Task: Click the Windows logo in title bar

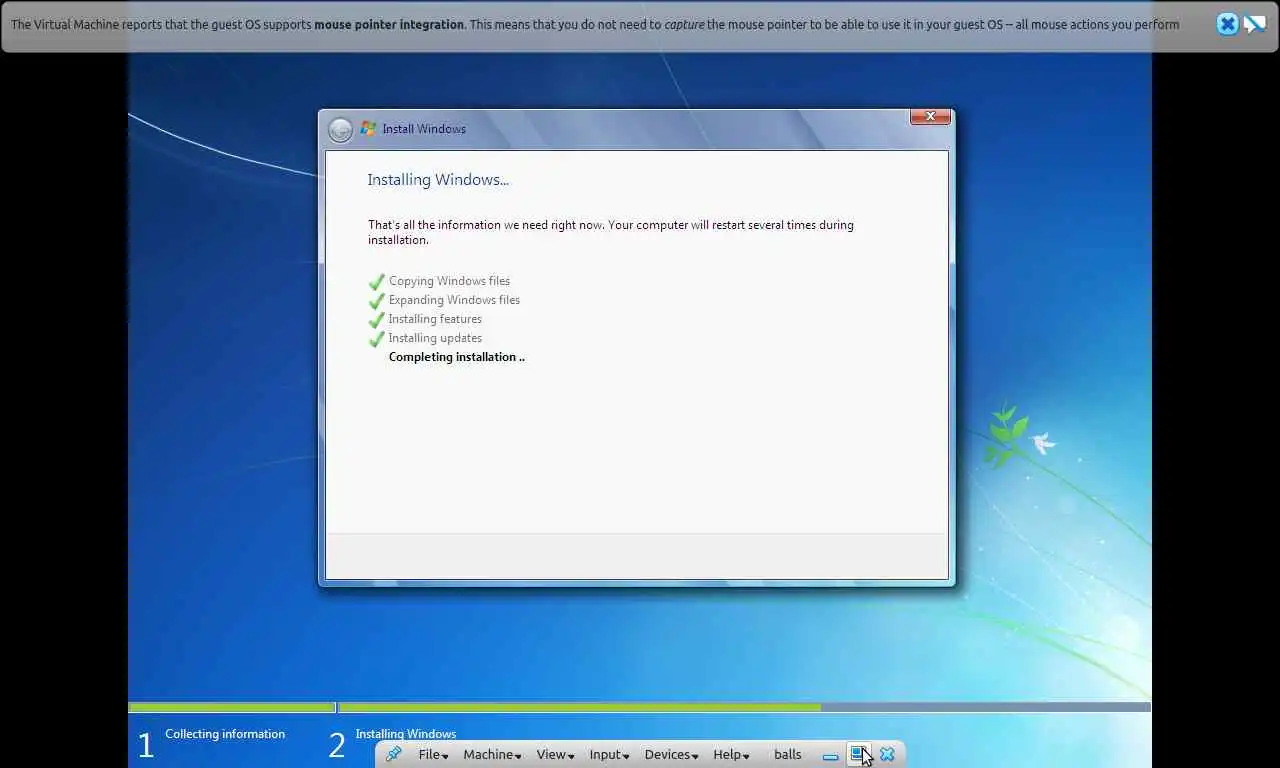Action: coord(368,129)
